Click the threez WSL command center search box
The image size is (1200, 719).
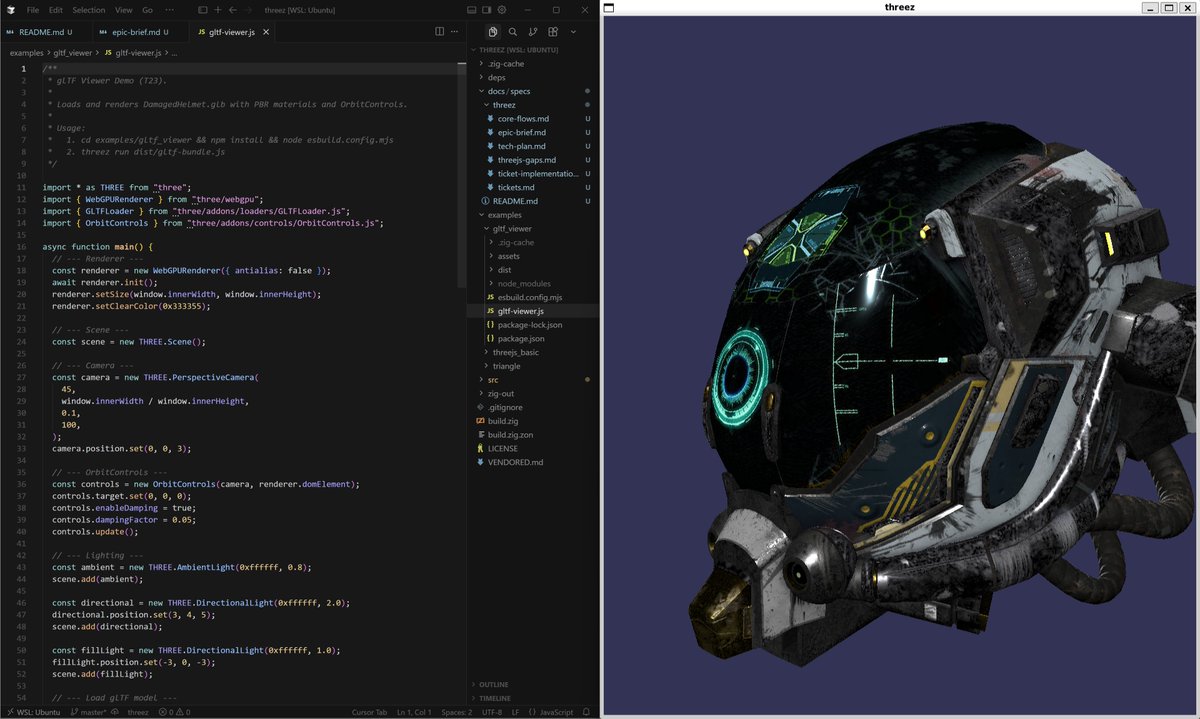300,10
